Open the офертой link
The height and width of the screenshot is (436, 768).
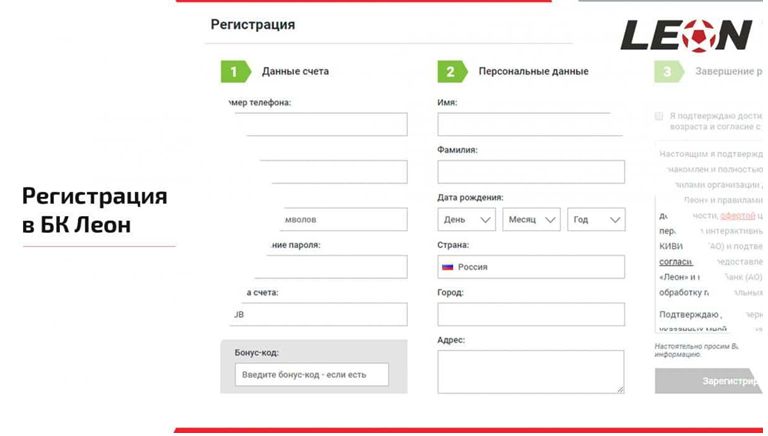point(738,216)
